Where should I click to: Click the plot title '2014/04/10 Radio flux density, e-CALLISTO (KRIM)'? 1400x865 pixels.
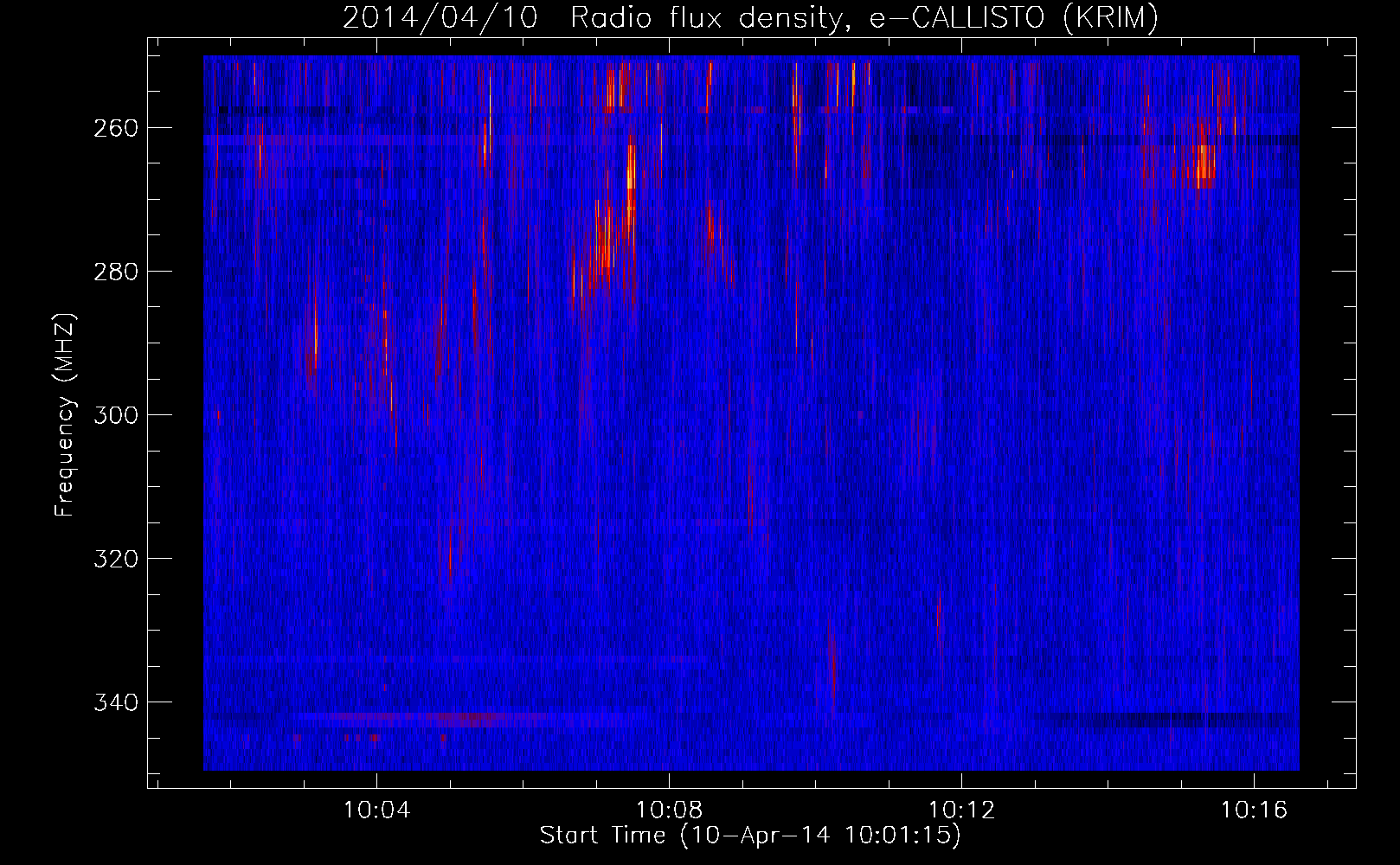click(750, 18)
